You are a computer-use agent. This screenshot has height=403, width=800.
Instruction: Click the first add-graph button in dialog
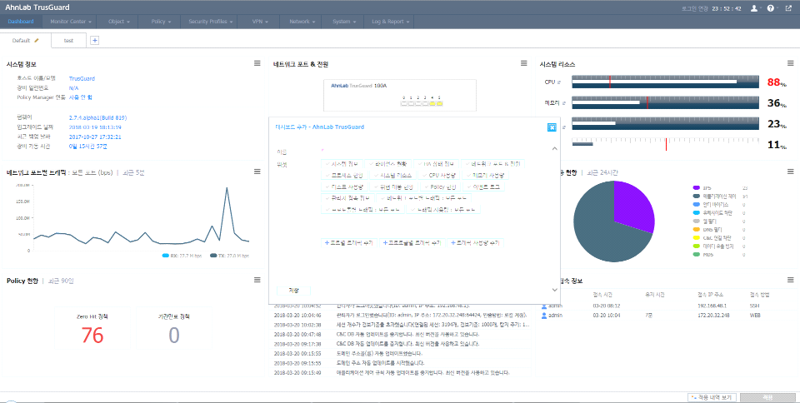(x=349, y=243)
